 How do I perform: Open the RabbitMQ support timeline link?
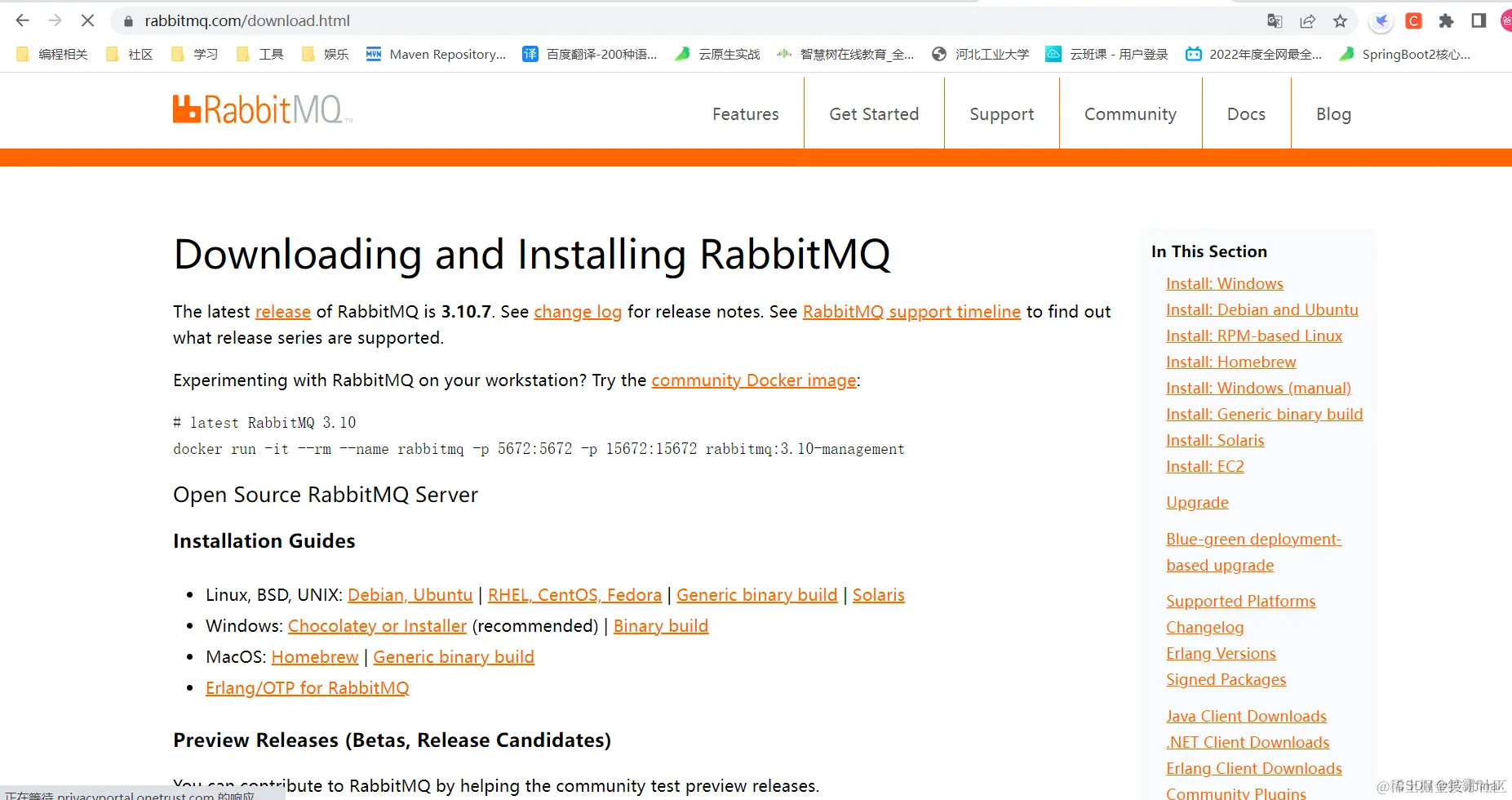(x=911, y=312)
